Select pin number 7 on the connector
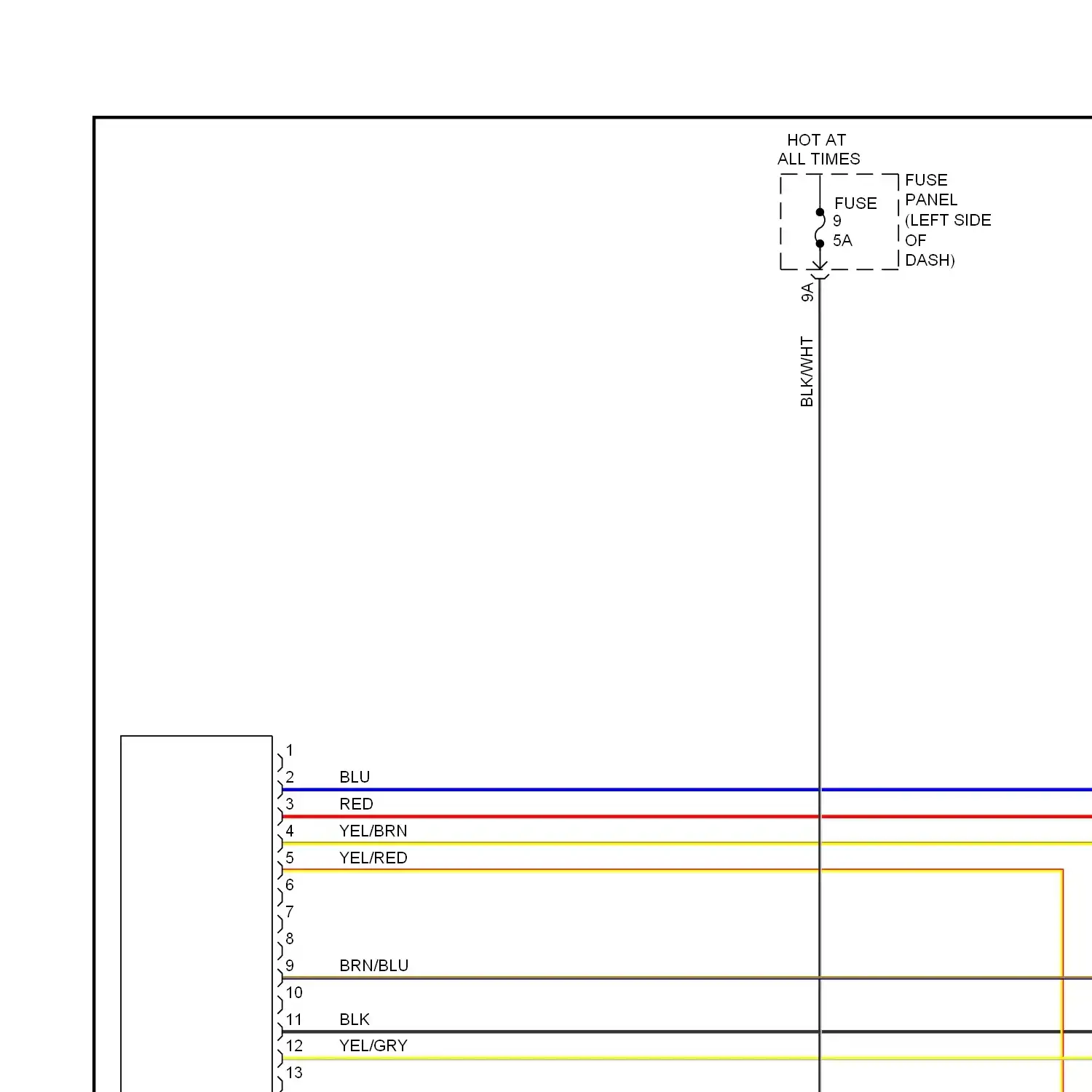1092x1092 pixels. [290, 911]
